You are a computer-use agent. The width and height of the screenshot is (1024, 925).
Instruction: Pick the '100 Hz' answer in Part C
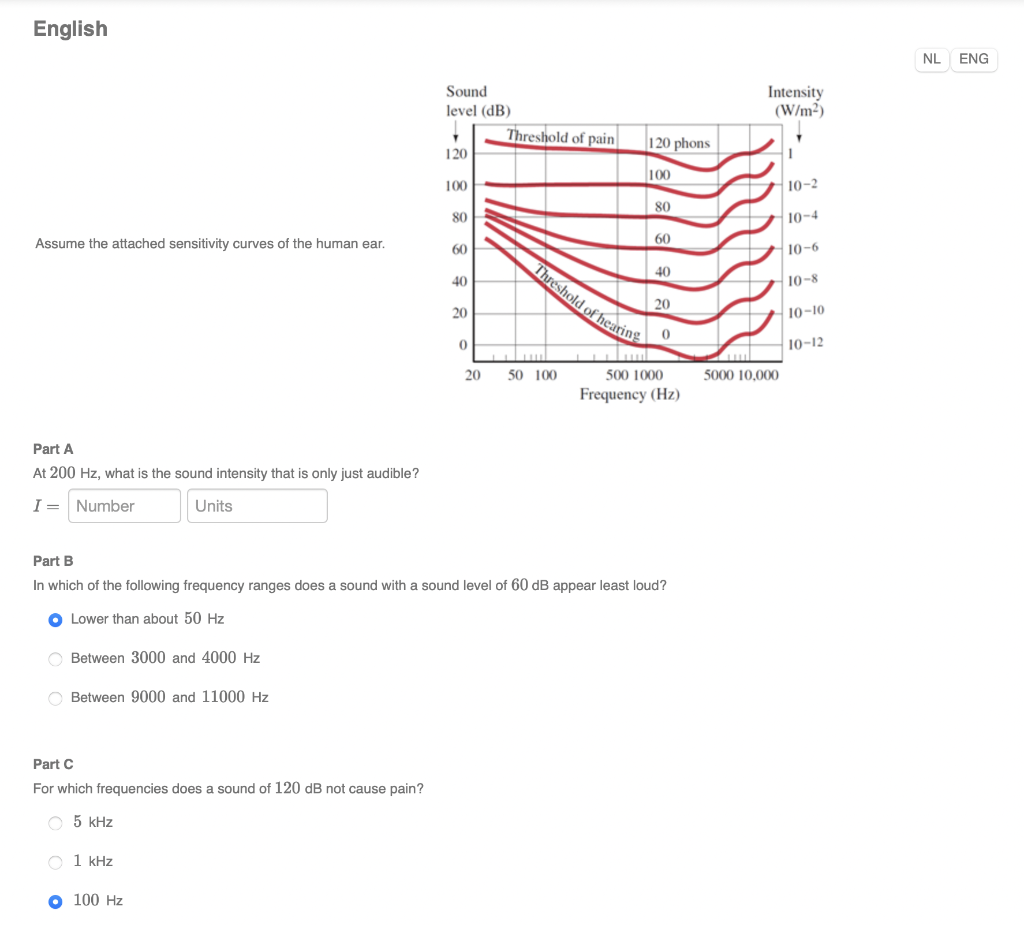55,900
